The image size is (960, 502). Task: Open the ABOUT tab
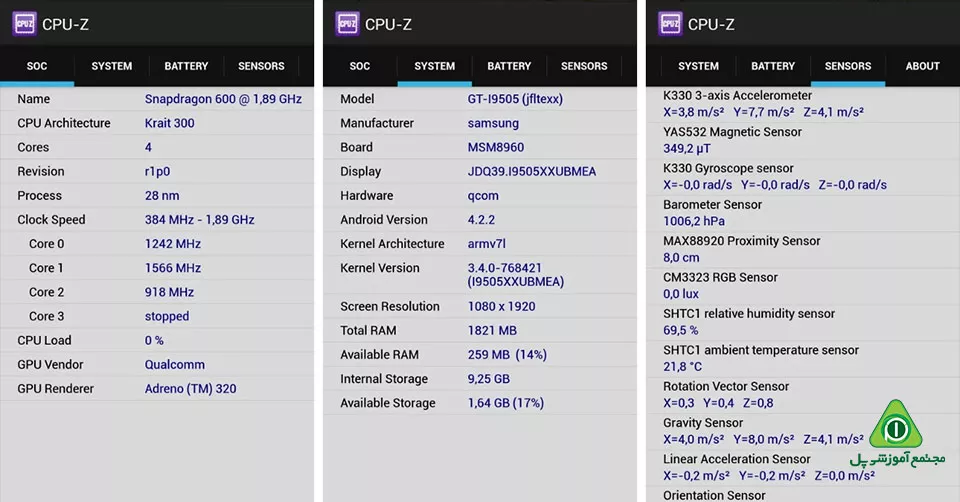pos(923,66)
